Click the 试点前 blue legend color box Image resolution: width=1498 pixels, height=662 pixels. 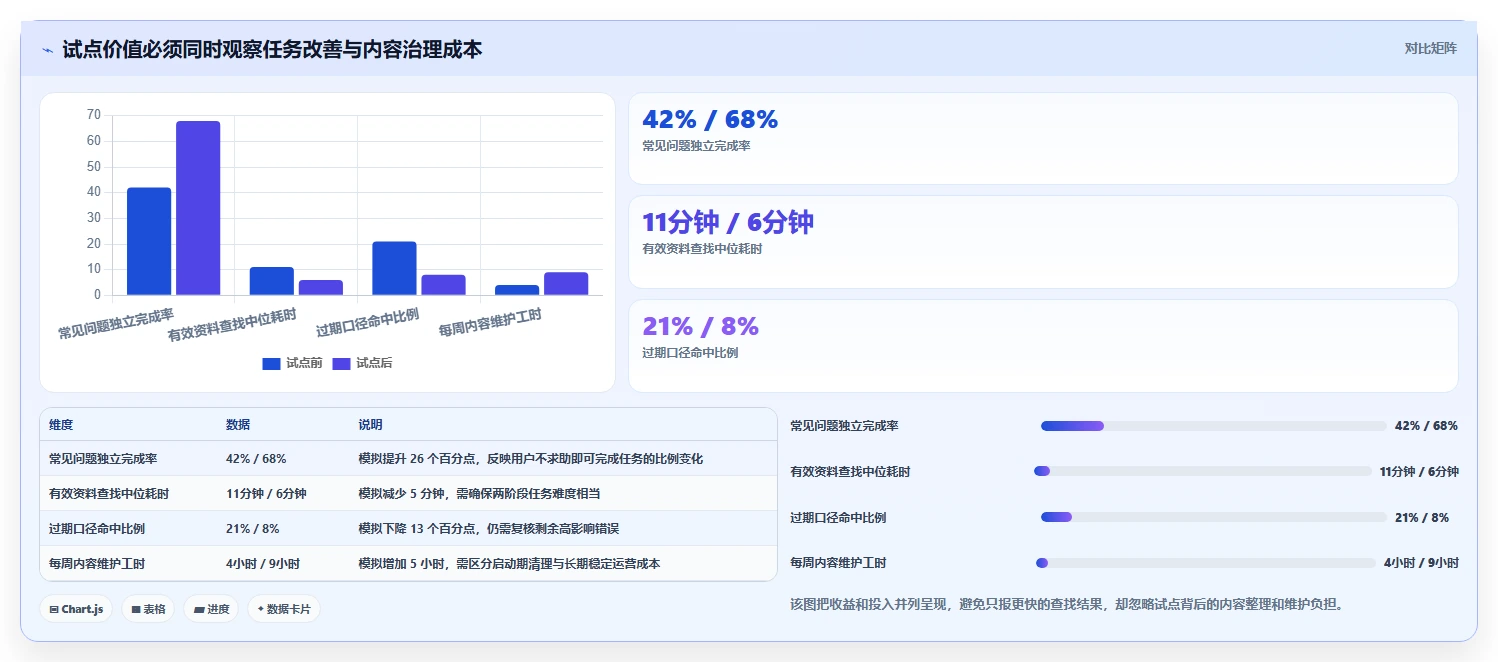[272, 363]
